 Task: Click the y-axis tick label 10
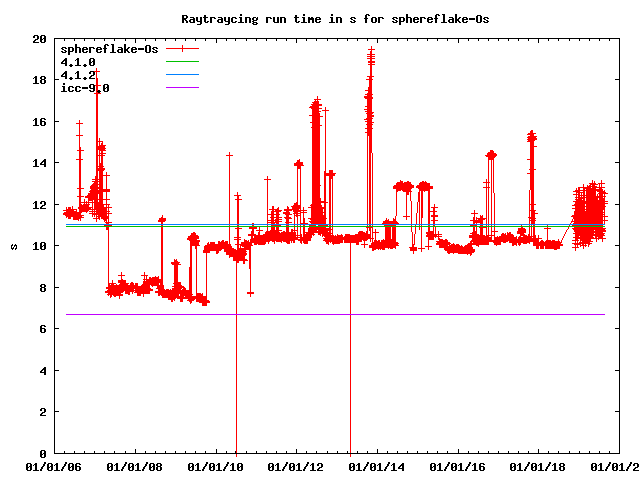39,246
